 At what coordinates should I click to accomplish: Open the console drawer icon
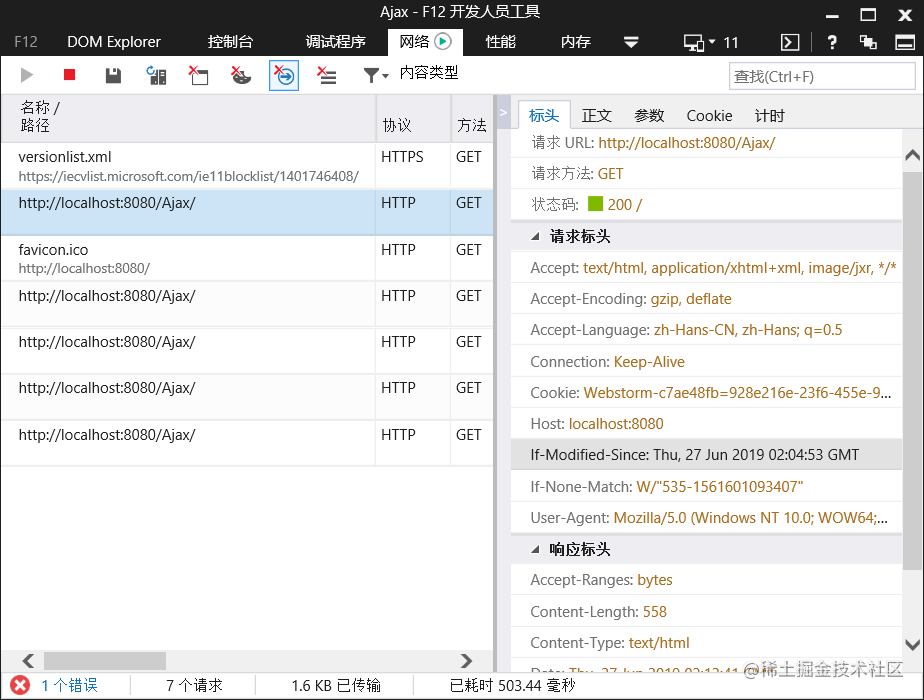789,42
